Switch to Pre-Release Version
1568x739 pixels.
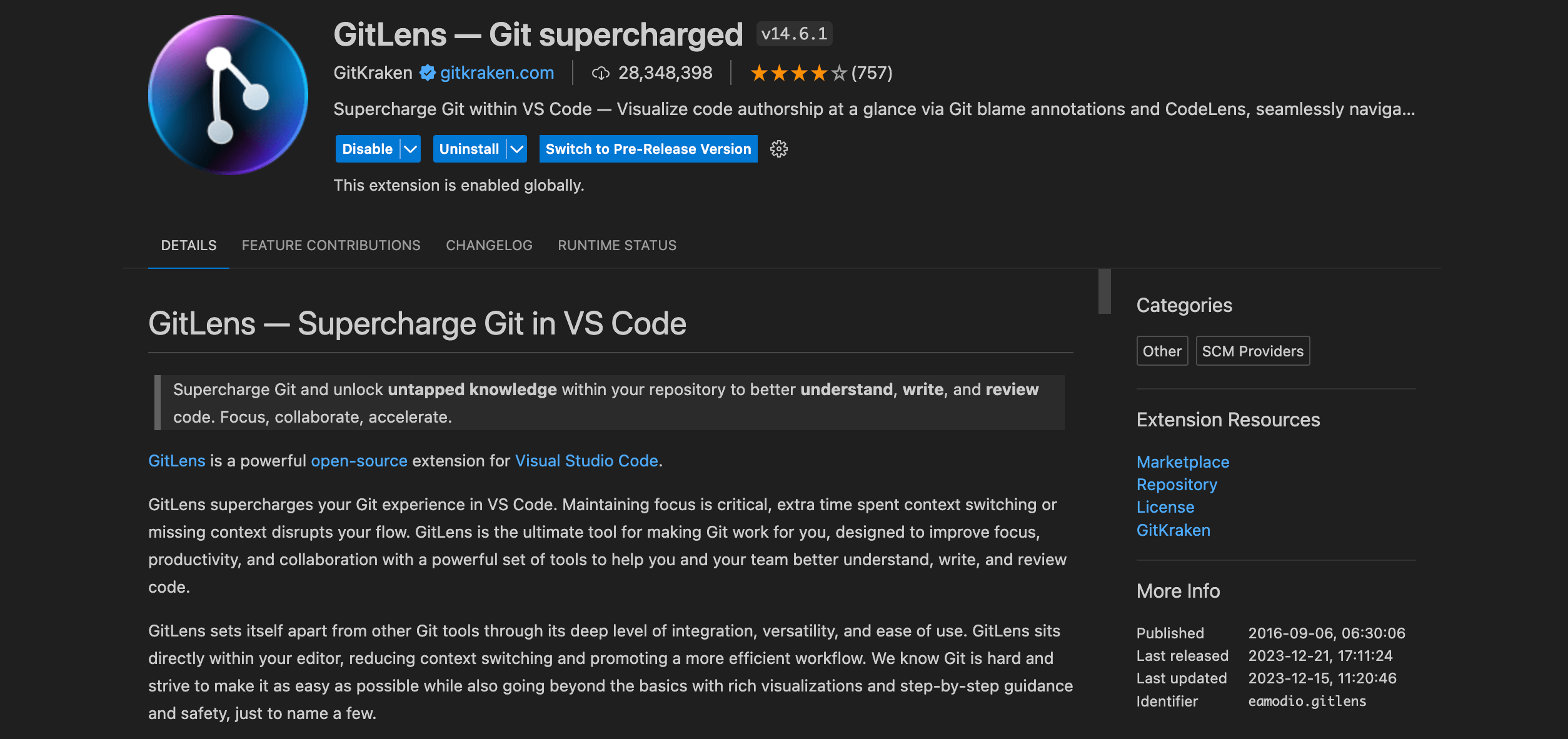click(648, 149)
